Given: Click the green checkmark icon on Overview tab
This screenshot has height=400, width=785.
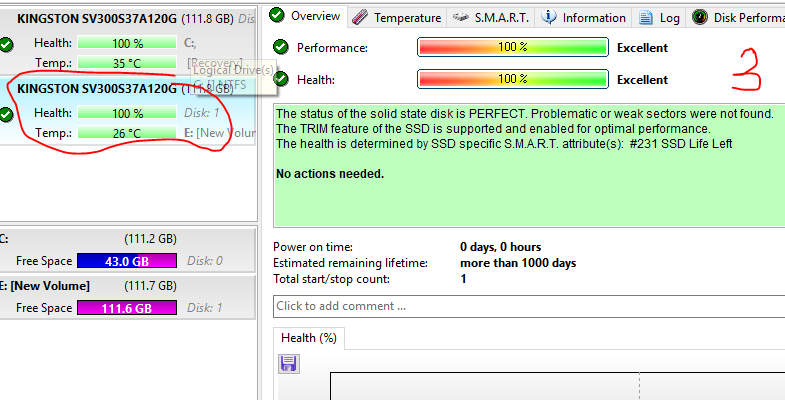Looking at the screenshot, I should (277, 15).
